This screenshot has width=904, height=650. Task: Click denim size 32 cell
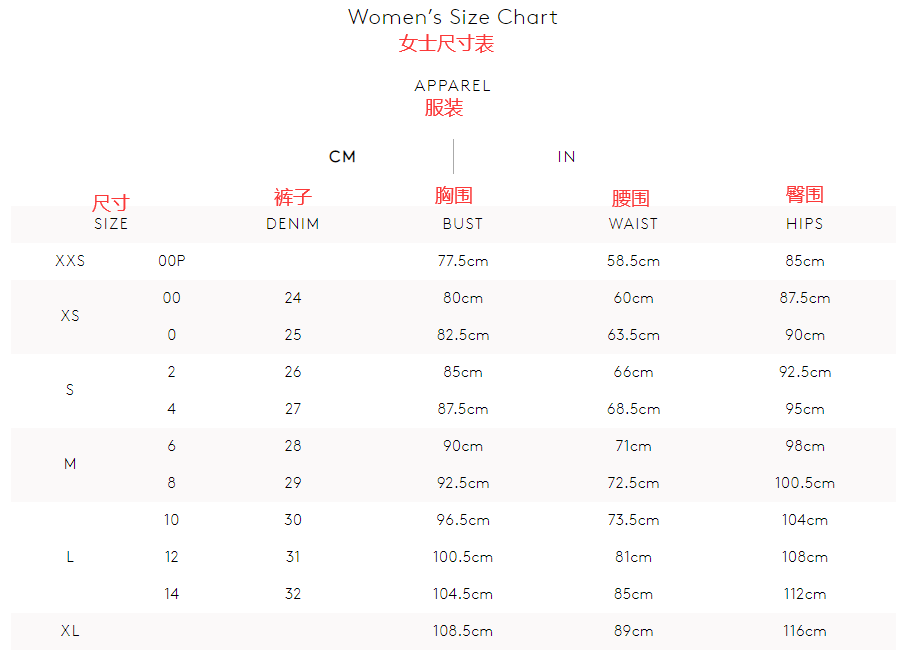click(293, 594)
